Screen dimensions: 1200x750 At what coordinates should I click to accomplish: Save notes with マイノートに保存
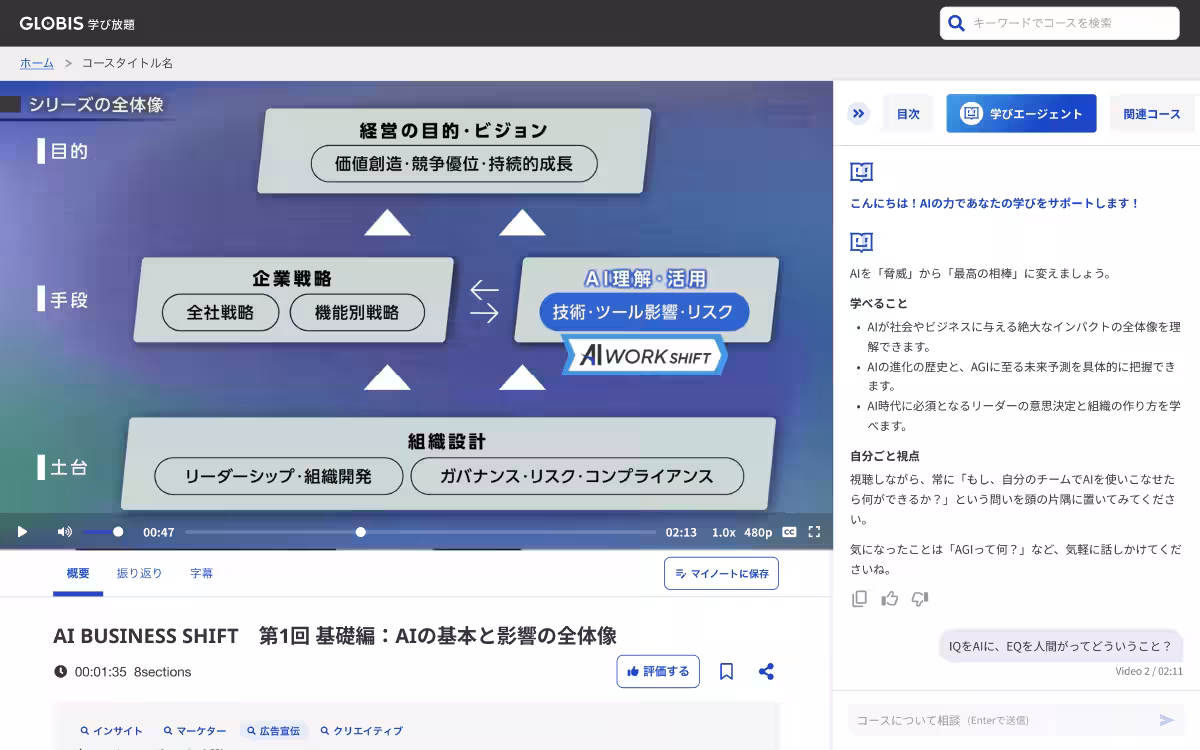point(721,573)
